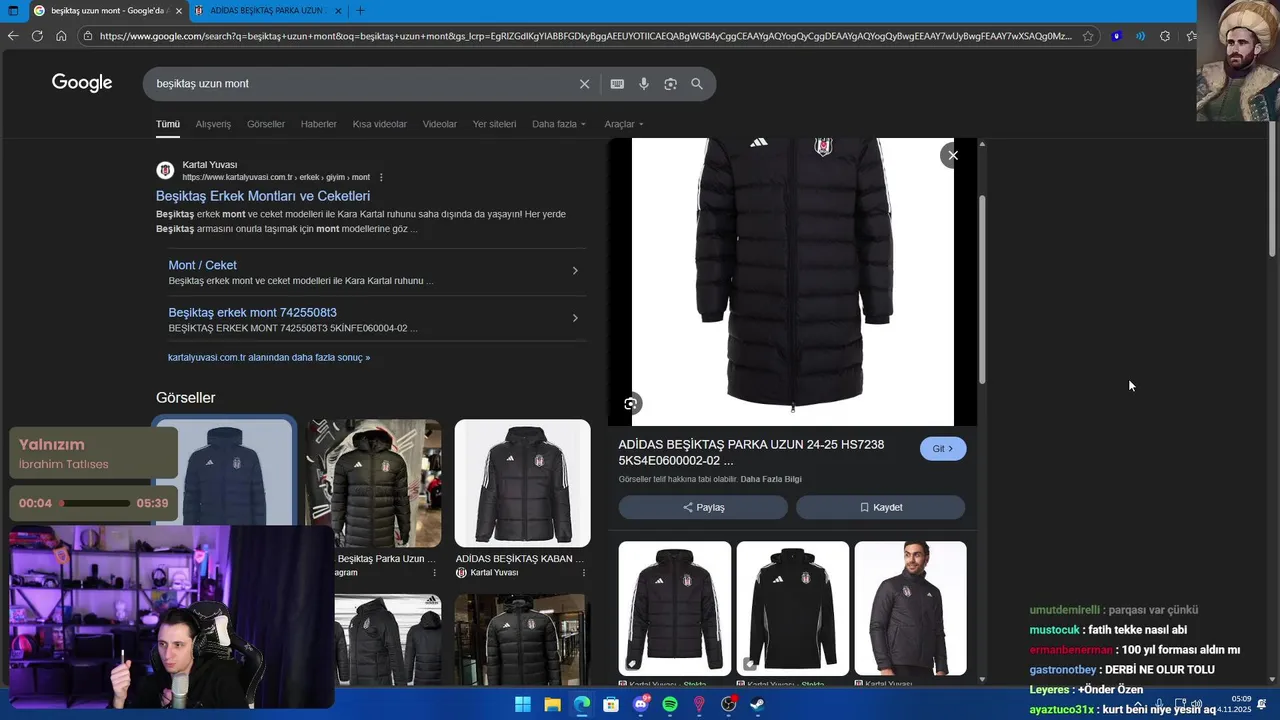The width and height of the screenshot is (1280, 720).
Task: Click the Kartal Yuvası site favicon
Action: coord(165,170)
